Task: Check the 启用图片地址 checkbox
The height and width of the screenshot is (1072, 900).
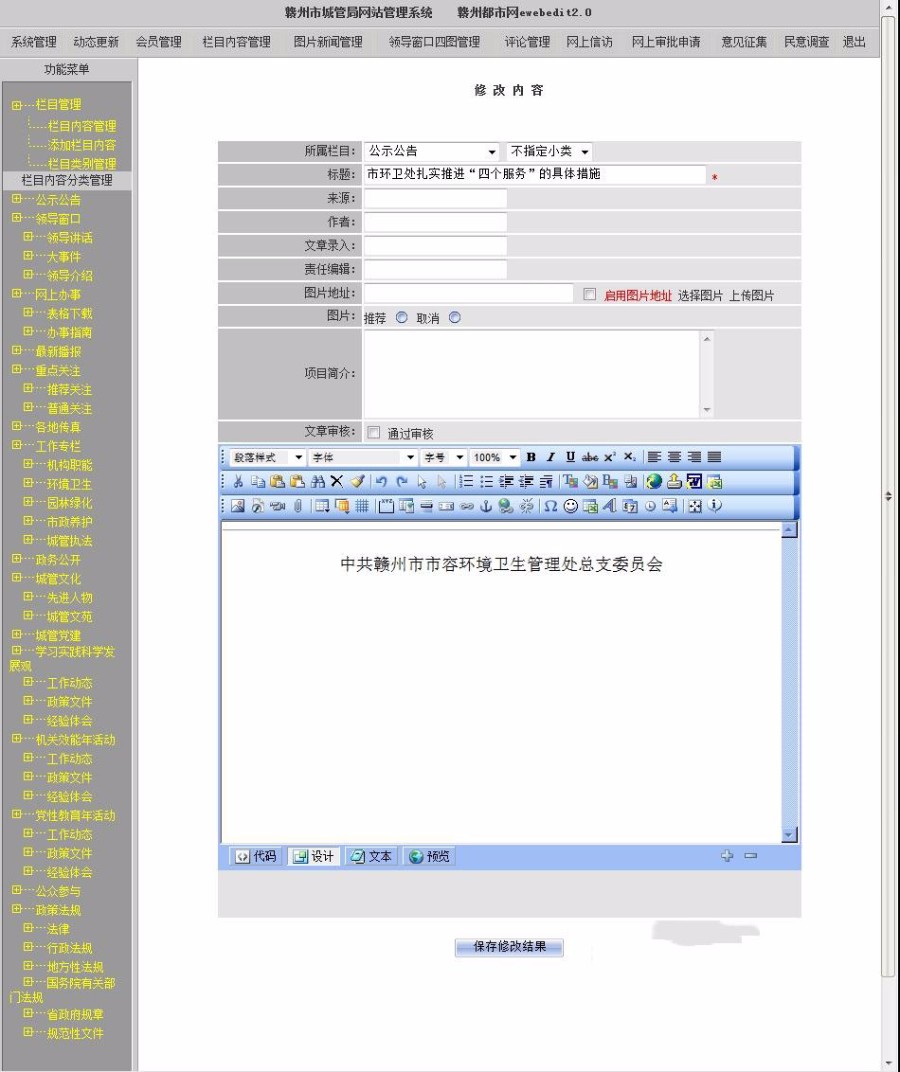Action: click(589, 294)
